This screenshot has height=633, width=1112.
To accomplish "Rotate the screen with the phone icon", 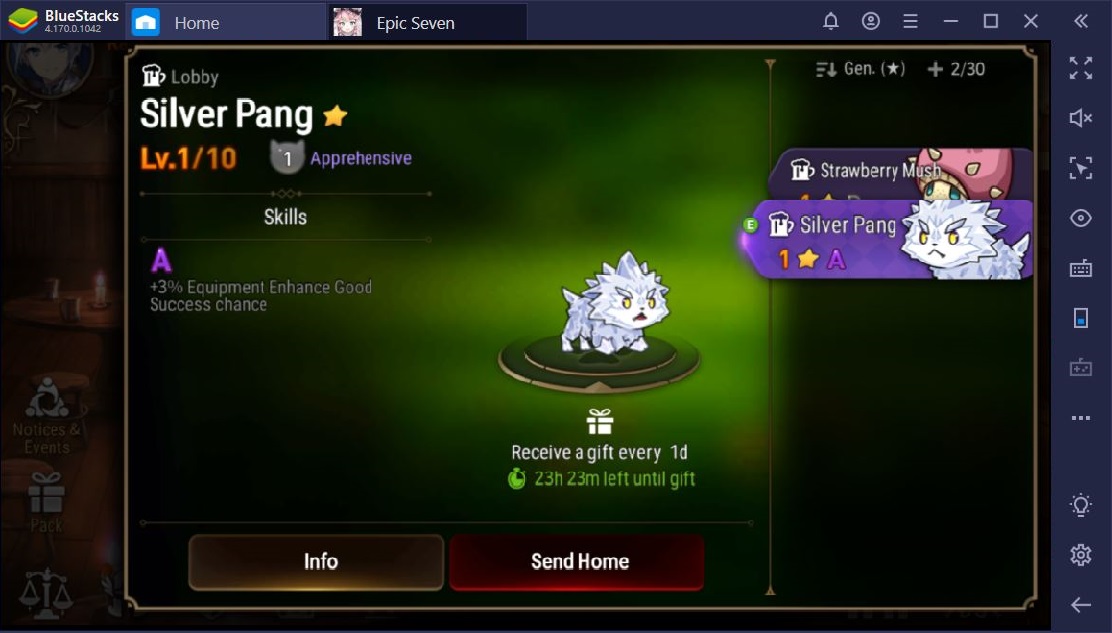I will pos(1080,318).
